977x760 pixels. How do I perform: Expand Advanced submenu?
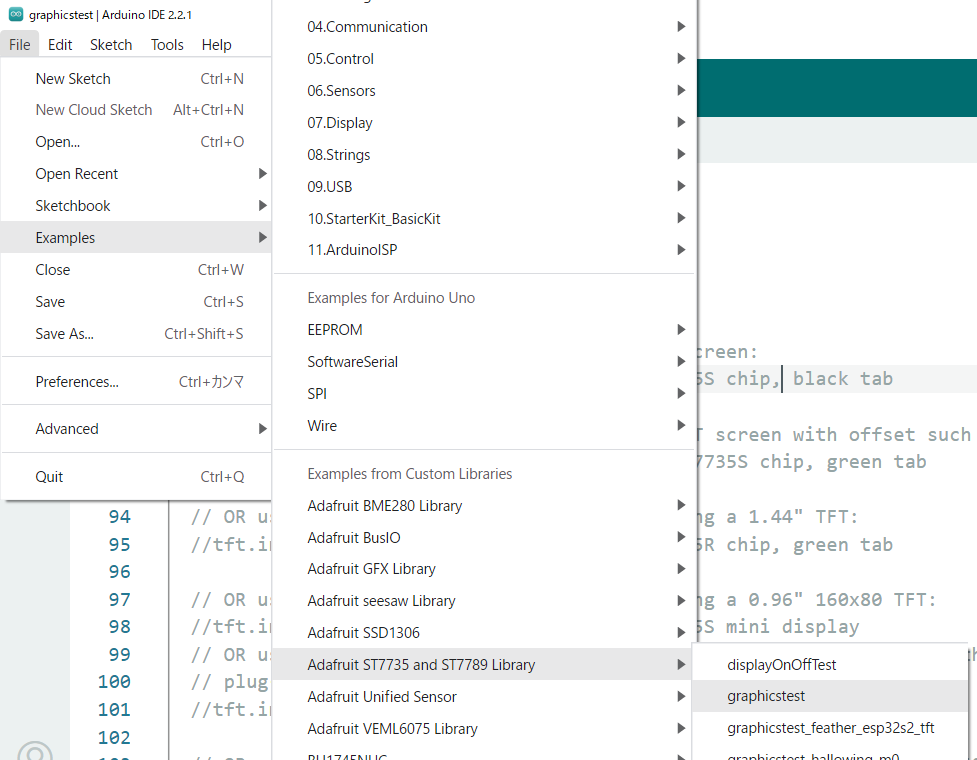(x=136, y=429)
